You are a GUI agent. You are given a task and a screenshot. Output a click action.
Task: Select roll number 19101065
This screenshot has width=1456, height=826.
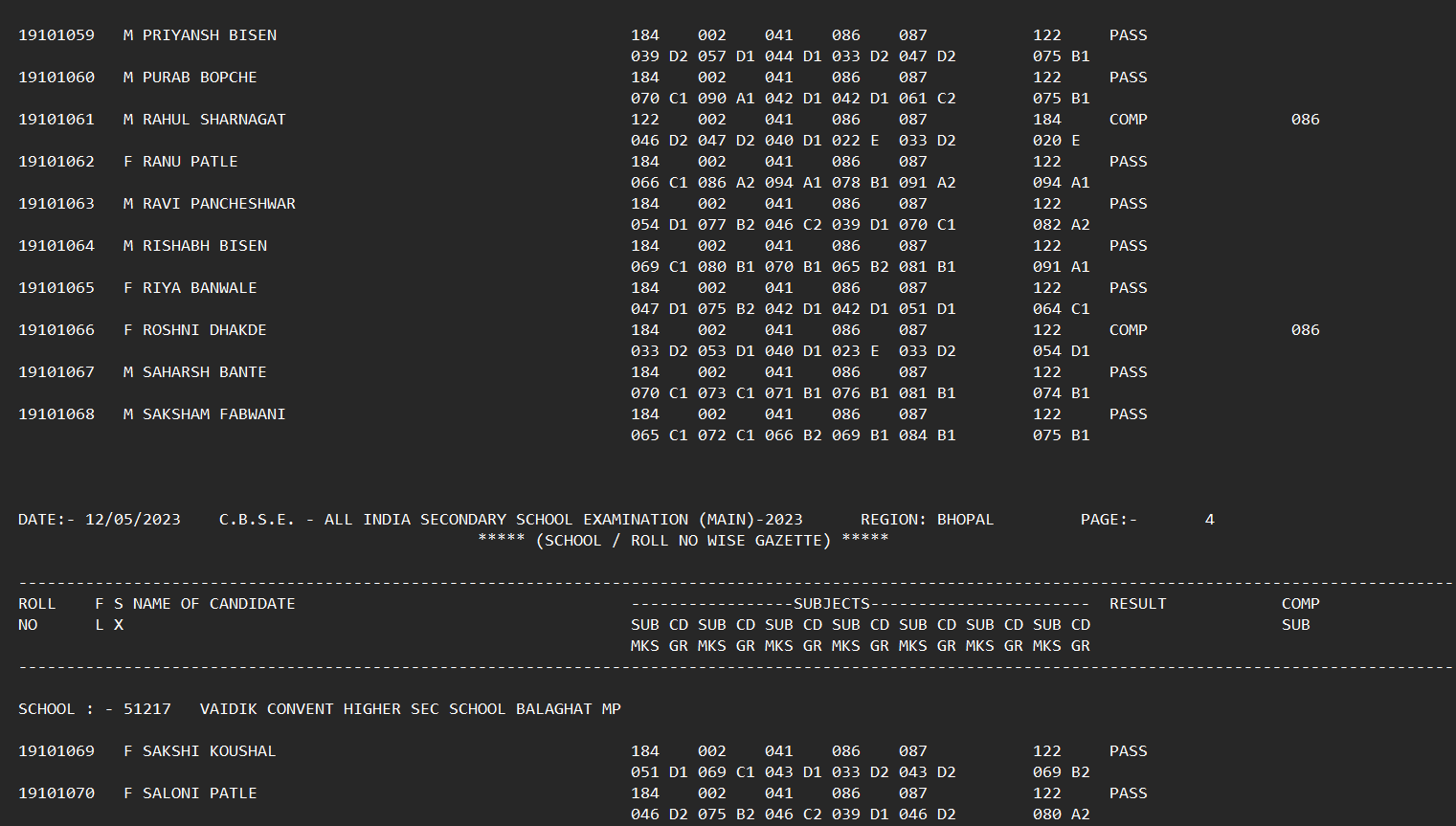(56, 288)
